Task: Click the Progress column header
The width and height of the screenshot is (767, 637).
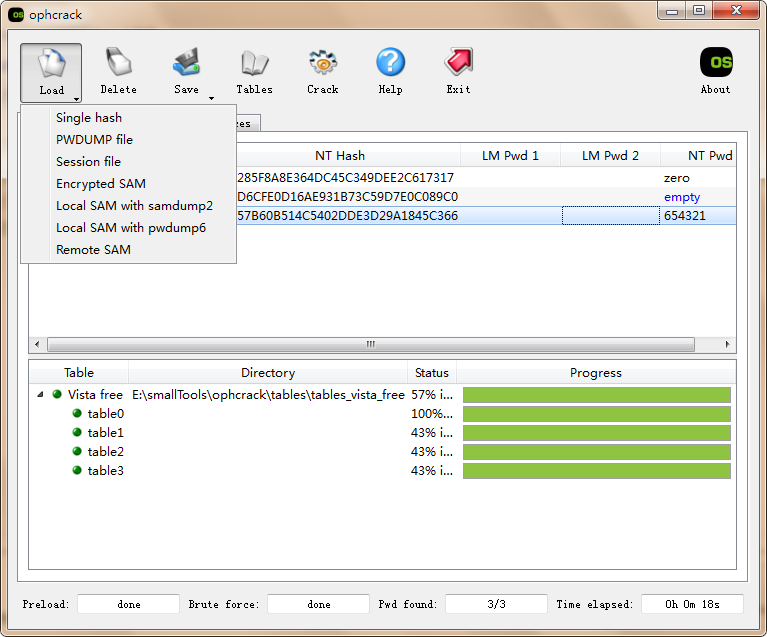Action: 595,373
